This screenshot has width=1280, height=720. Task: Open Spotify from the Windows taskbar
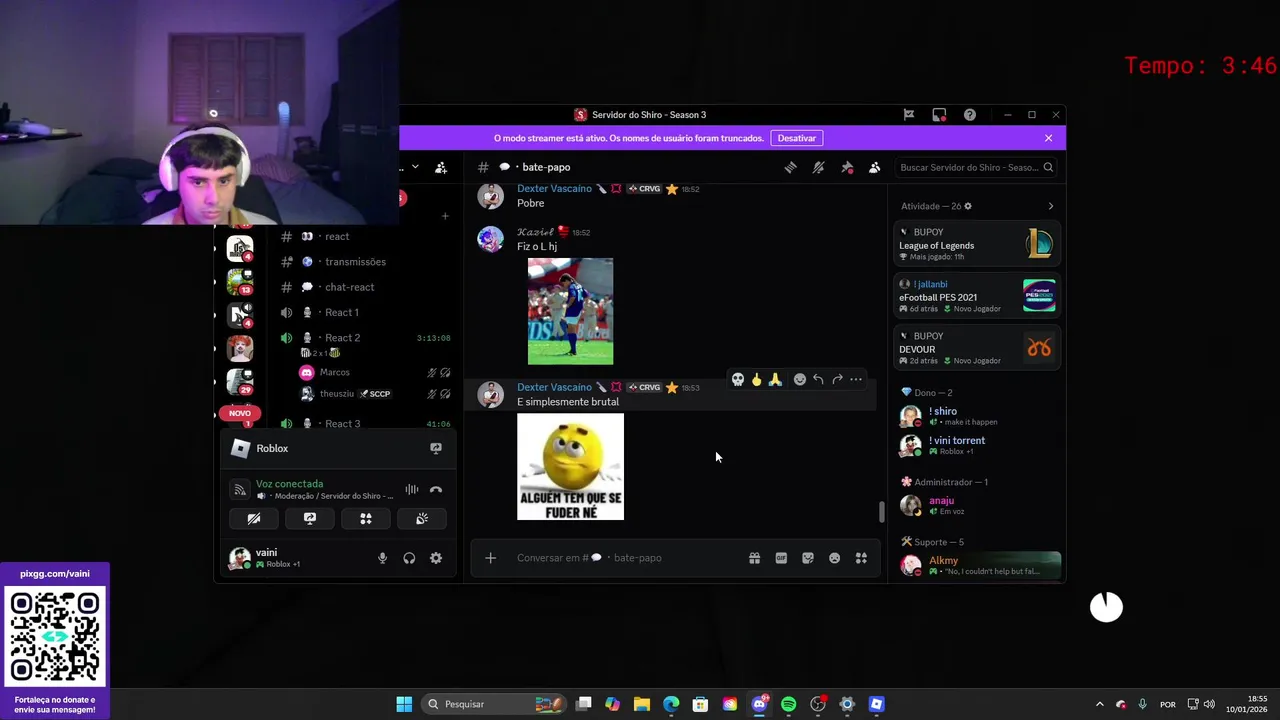(x=788, y=704)
